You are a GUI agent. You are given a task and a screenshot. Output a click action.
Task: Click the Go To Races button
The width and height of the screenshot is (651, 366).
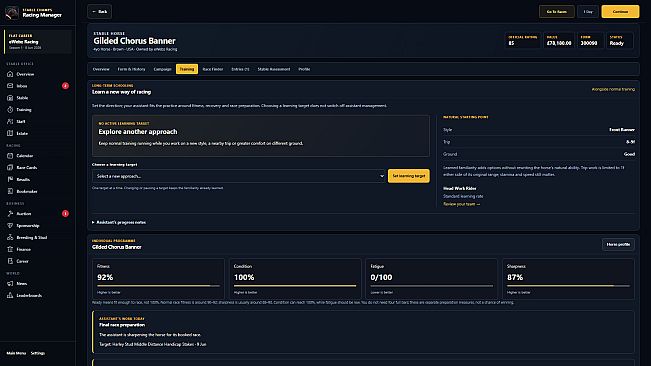coord(556,12)
